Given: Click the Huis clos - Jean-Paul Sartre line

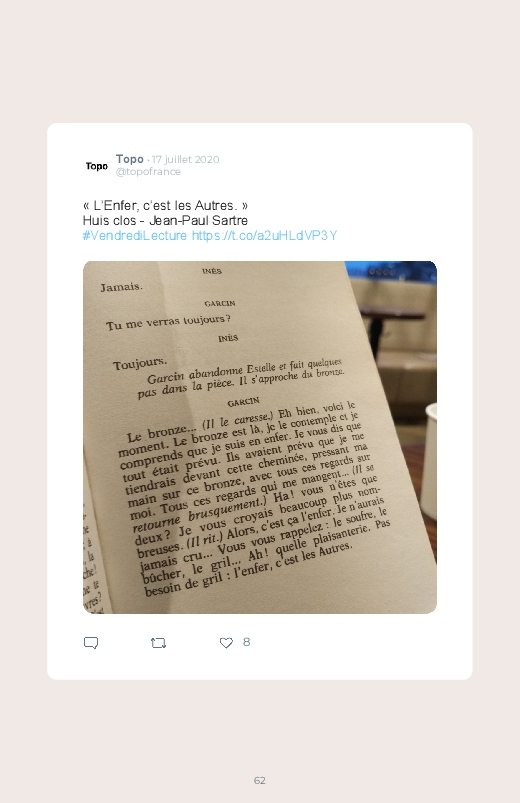Looking at the screenshot, I should tap(165, 221).
